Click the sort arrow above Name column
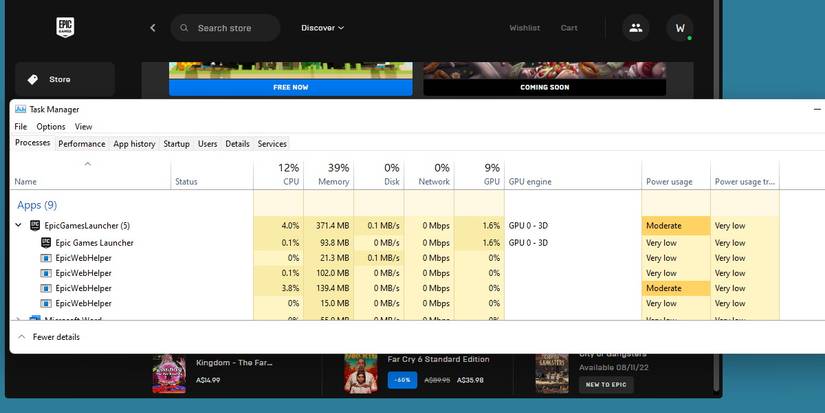Screen dimensions: 825x413 click(88, 164)
